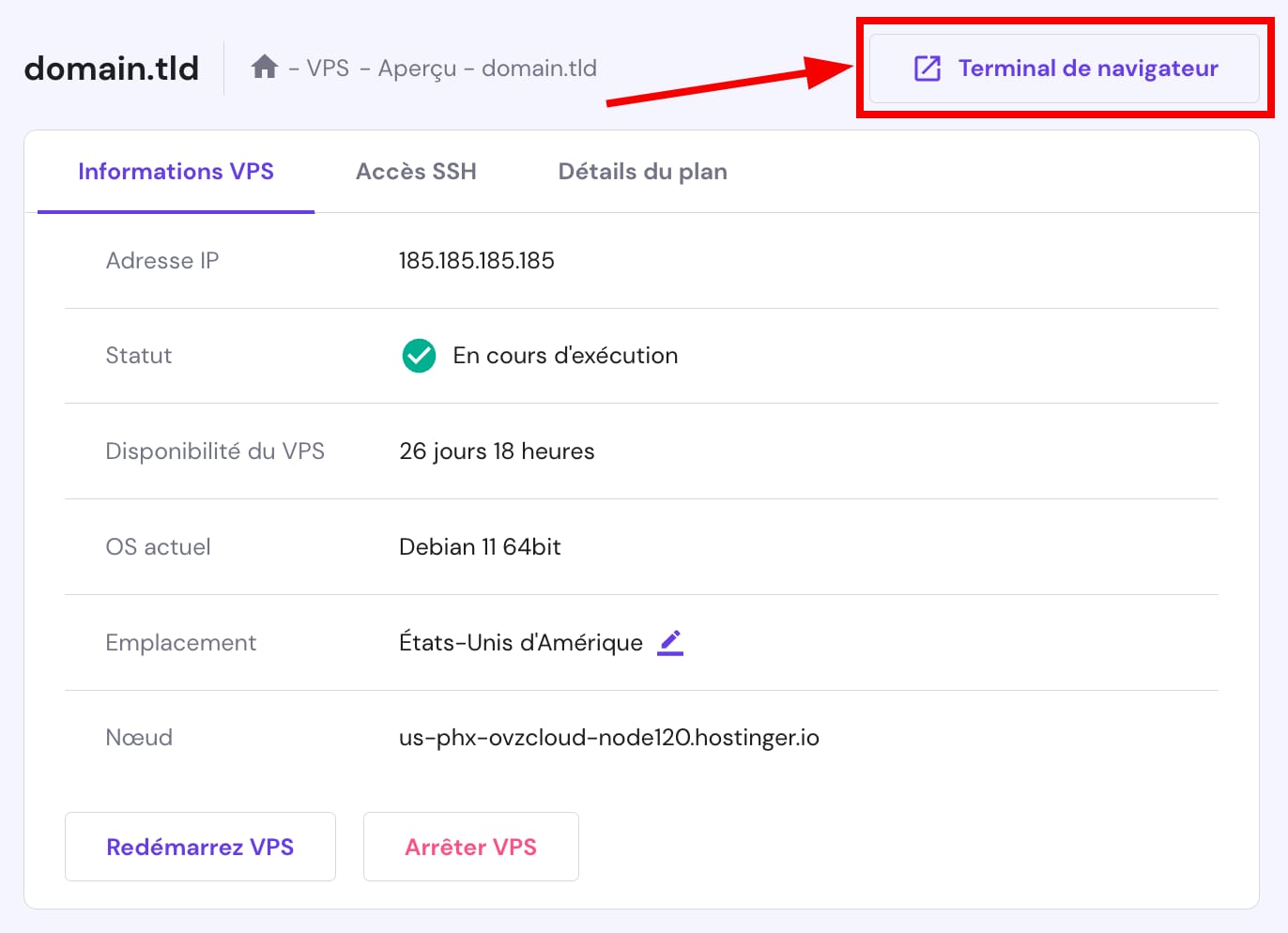The height and width of the screenshot is (933, 1288).
Task: Click the Emplacement value États-Unis d'Amérique
Action: [x=522, y=642]
